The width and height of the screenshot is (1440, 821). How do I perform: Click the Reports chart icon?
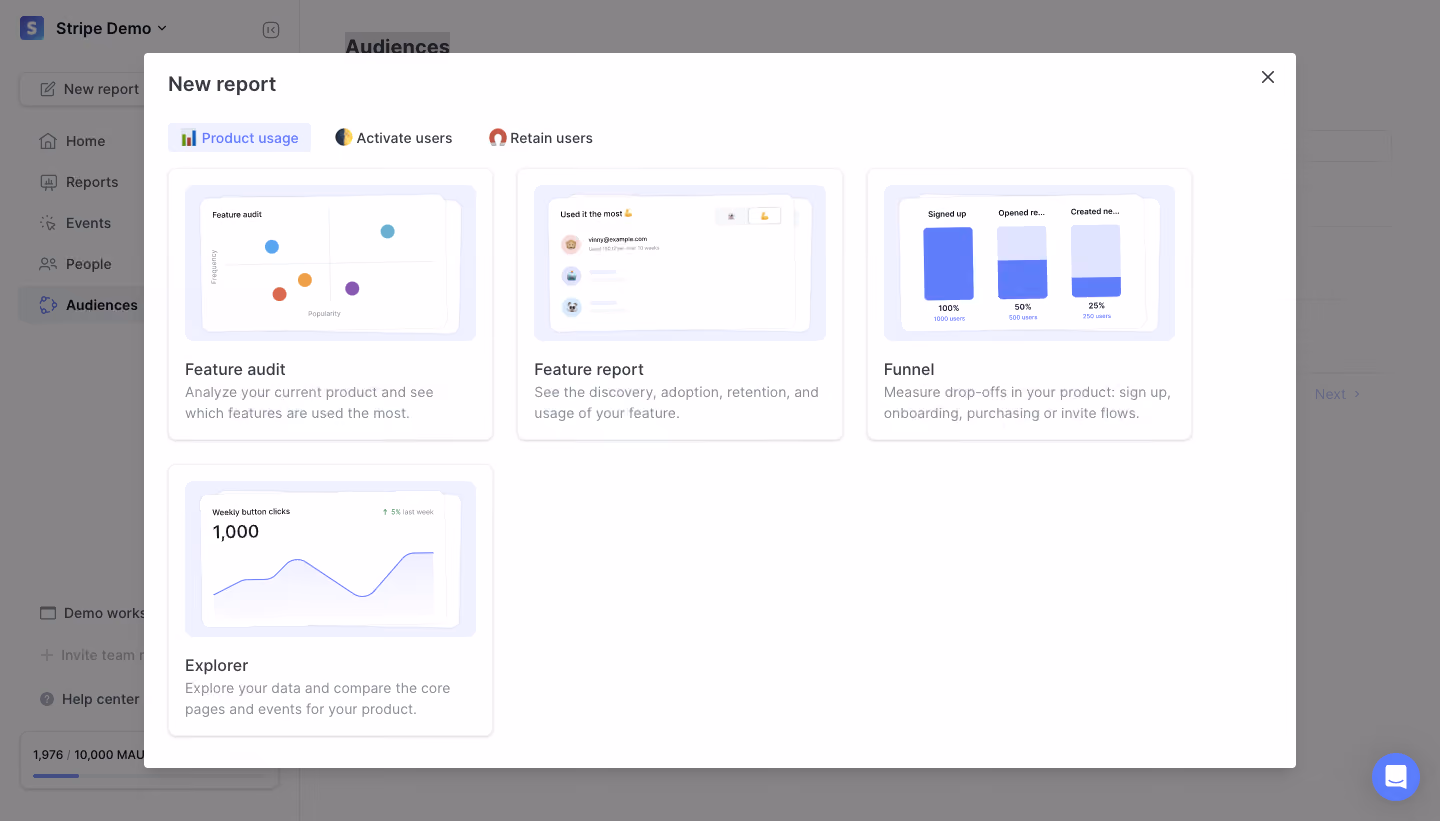coord(48,182)
